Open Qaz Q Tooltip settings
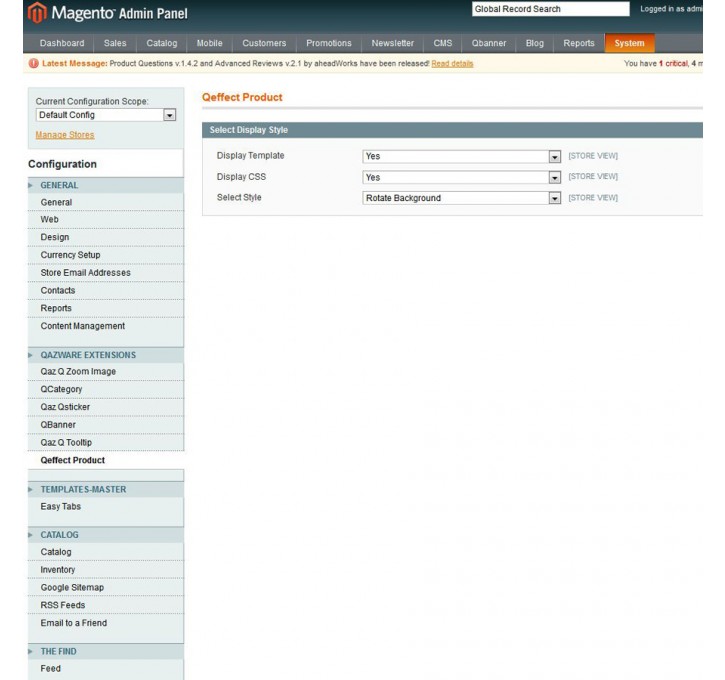 [x=105, y=443]
